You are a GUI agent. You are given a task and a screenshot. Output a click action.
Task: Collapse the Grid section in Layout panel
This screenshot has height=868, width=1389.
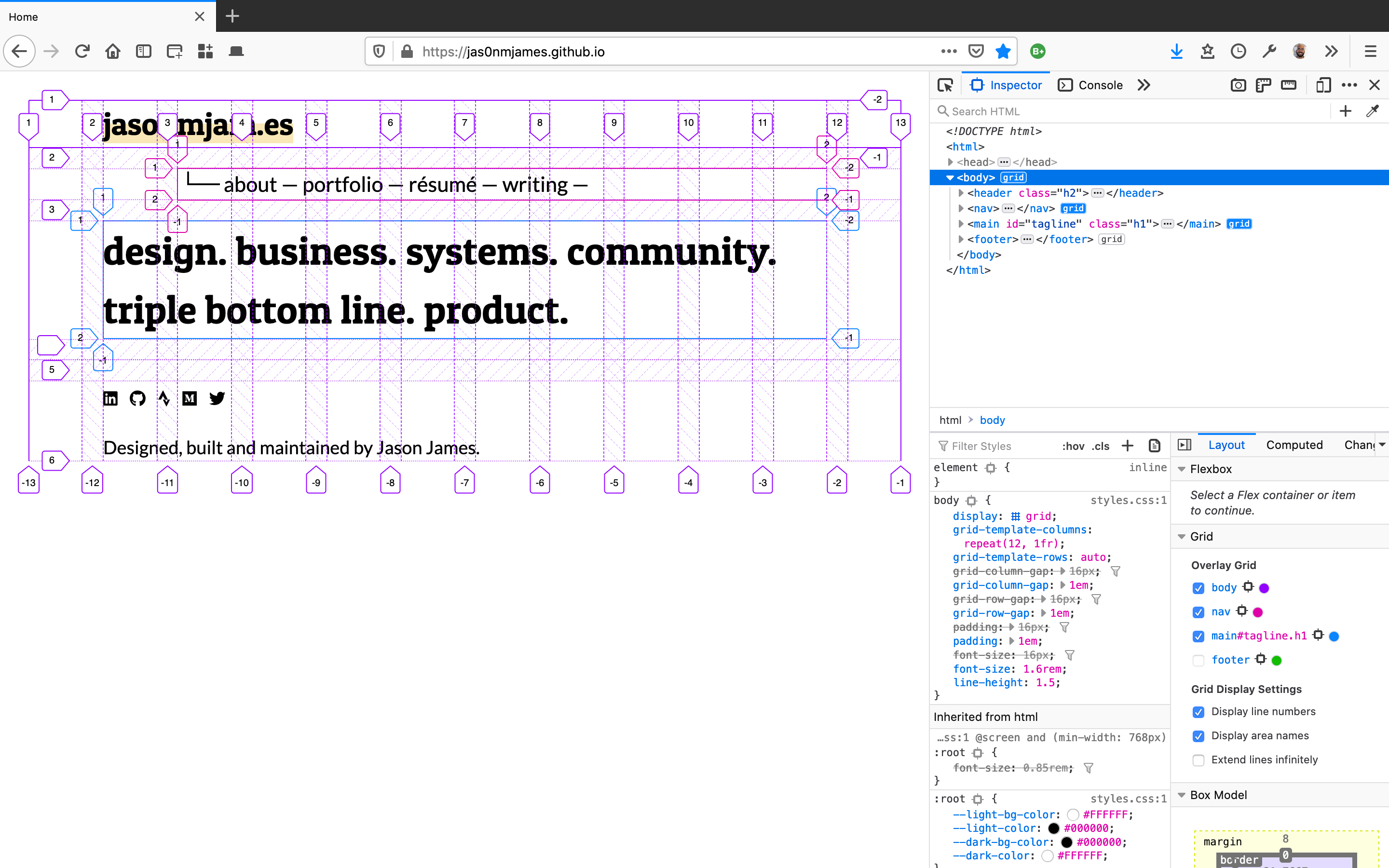coord(1182,536)
